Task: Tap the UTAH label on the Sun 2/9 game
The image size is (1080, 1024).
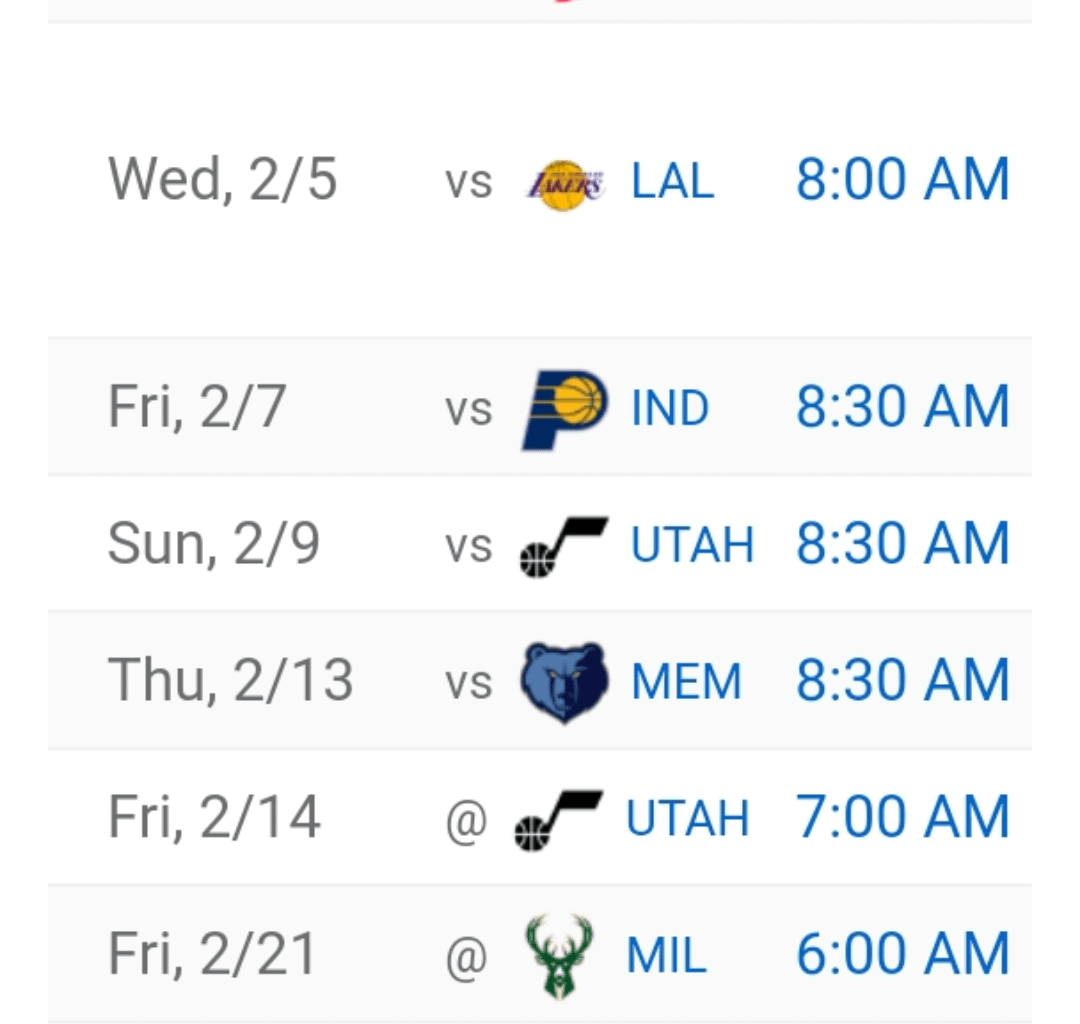Action: click(x=692, y=543)
